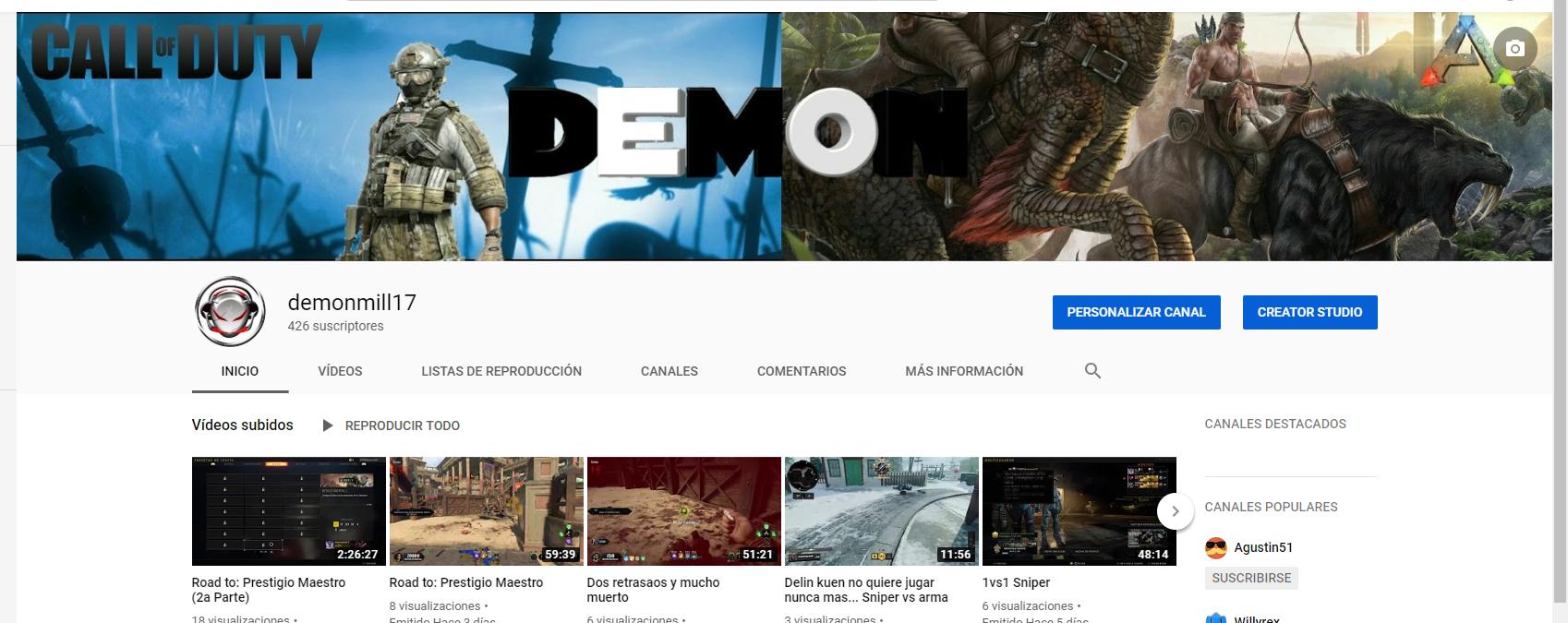Viewport: 1568px width, 623px height.
Task: Go to the CANALES tab
Action: point(669,371)
